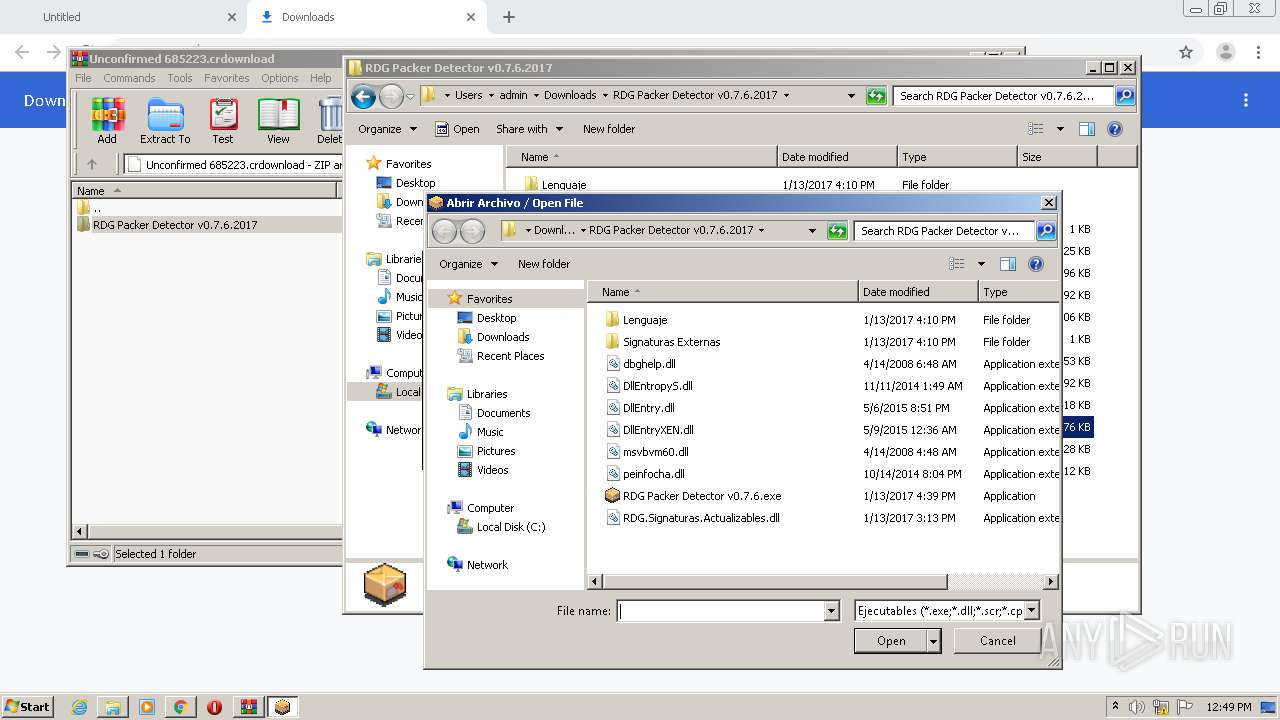This screenshot has width=1280, height=720.
Task: Open file type filter Ejecutables dropdown
Action: (x=1032, y=611)
